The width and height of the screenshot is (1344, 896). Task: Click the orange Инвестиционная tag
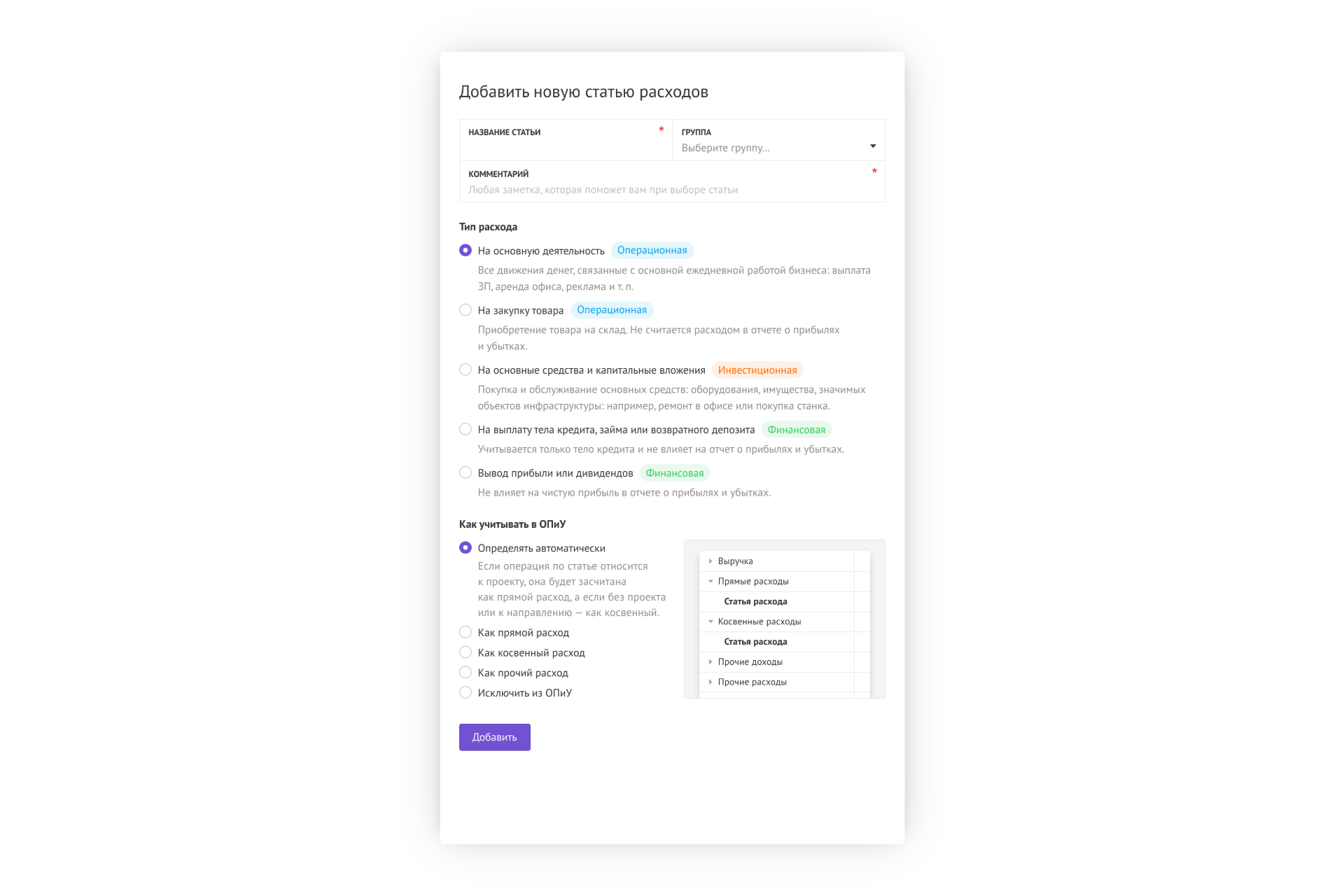tap(757, 370)
